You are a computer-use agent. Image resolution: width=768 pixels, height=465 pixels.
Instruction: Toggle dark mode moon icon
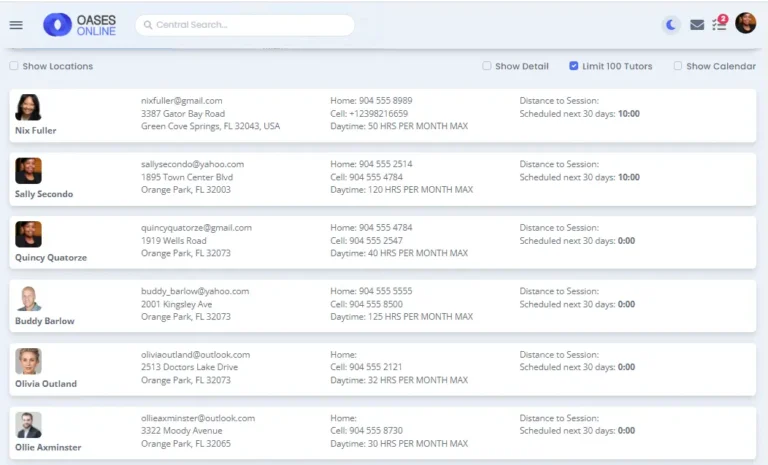coord(671,25)
